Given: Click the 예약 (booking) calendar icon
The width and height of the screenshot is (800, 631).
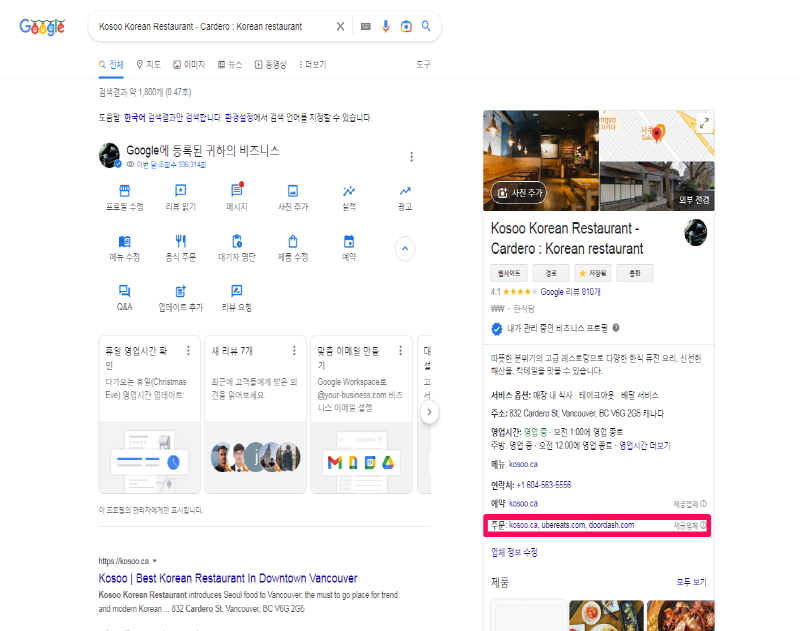Looking at the screenshot, I should tap(349, 241).
